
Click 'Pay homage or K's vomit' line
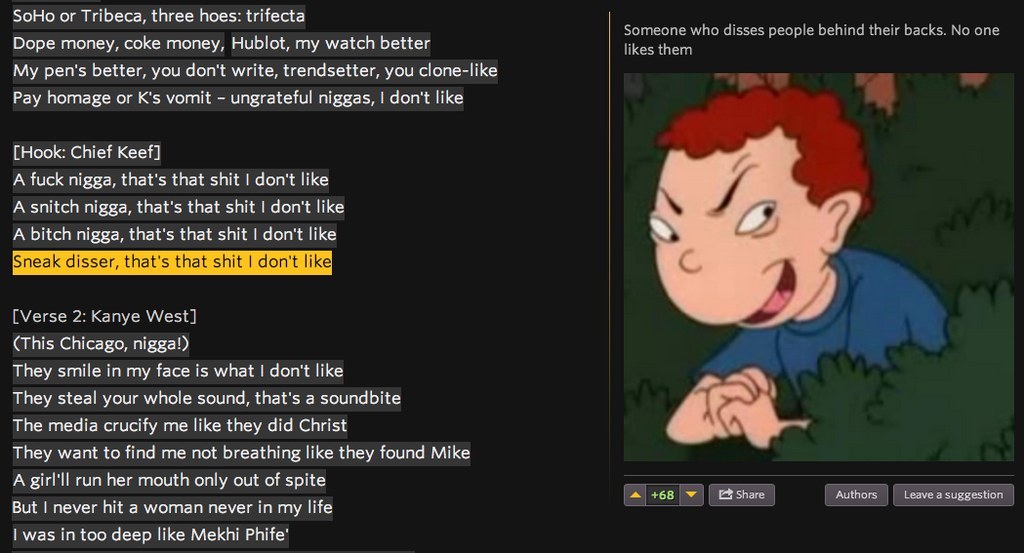pos(238,98)
